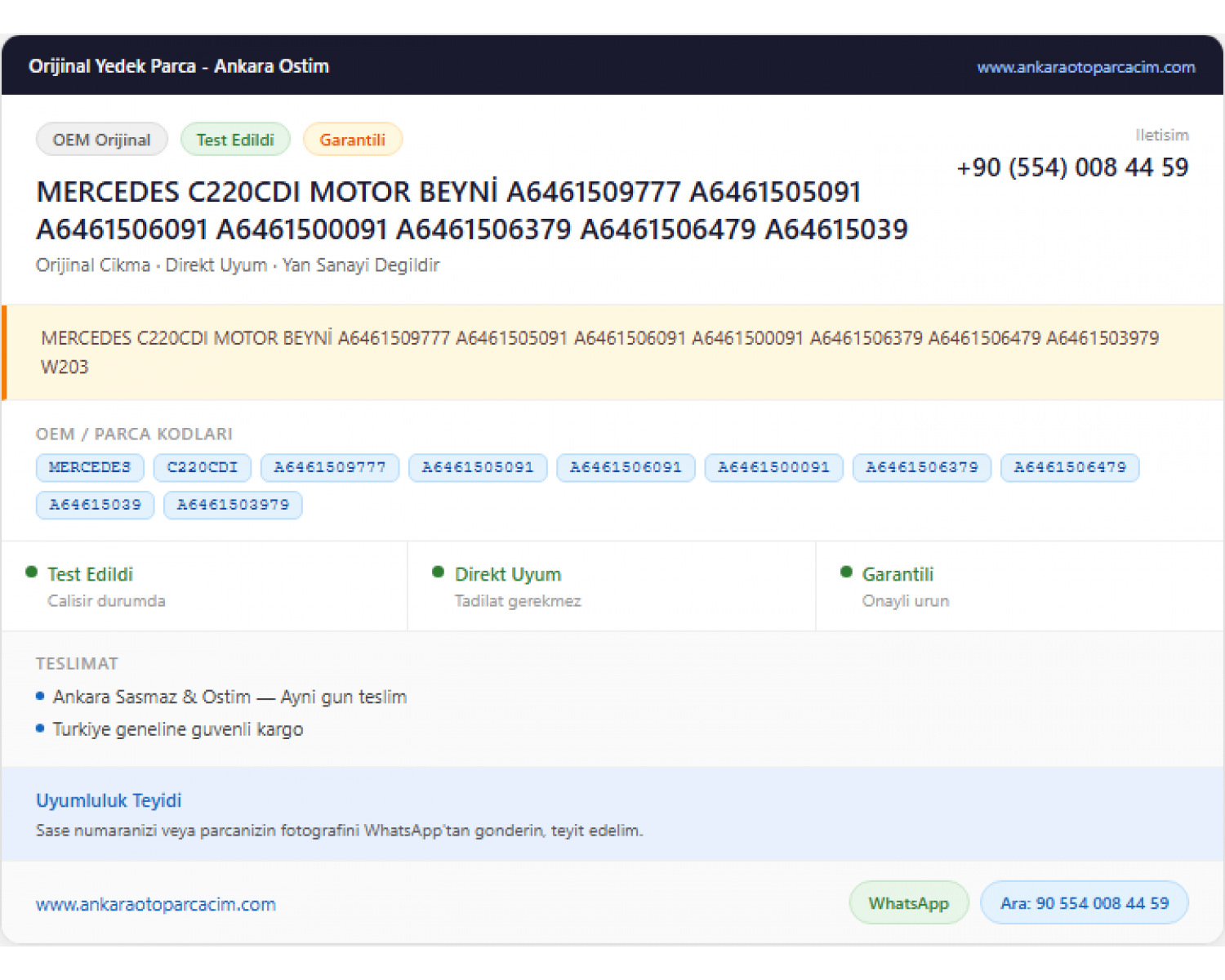Choose part code chip A6461500091

tap(773, 468)
